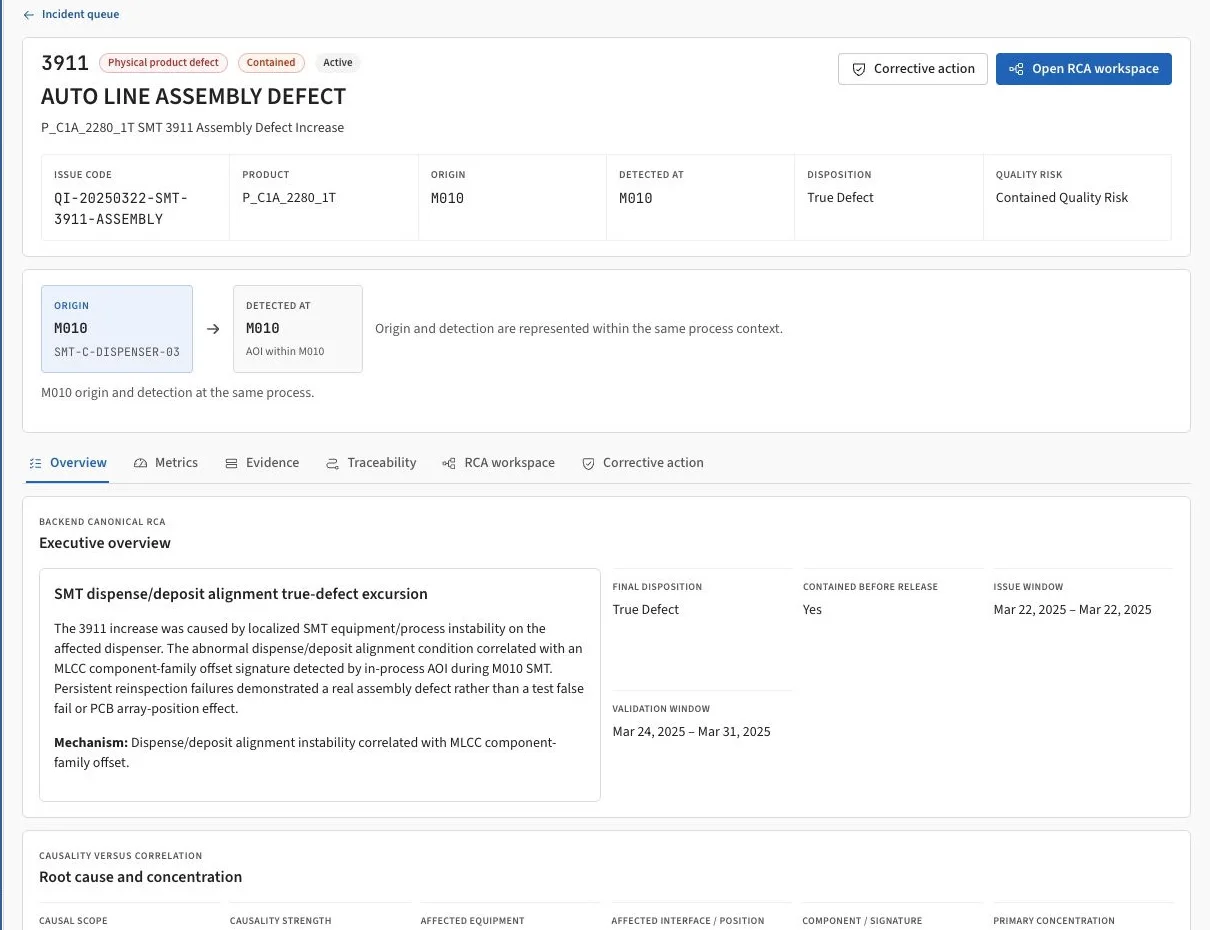
Task: Click product value P_C1A_2280_1T
Action: click(x=289, y=198)
